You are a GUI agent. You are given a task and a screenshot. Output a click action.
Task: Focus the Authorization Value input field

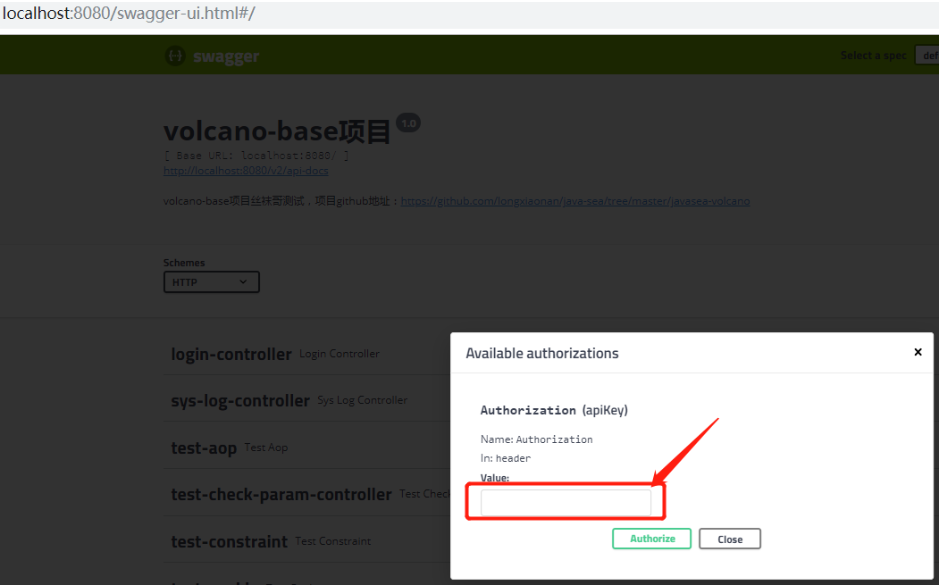pos(566,503)
